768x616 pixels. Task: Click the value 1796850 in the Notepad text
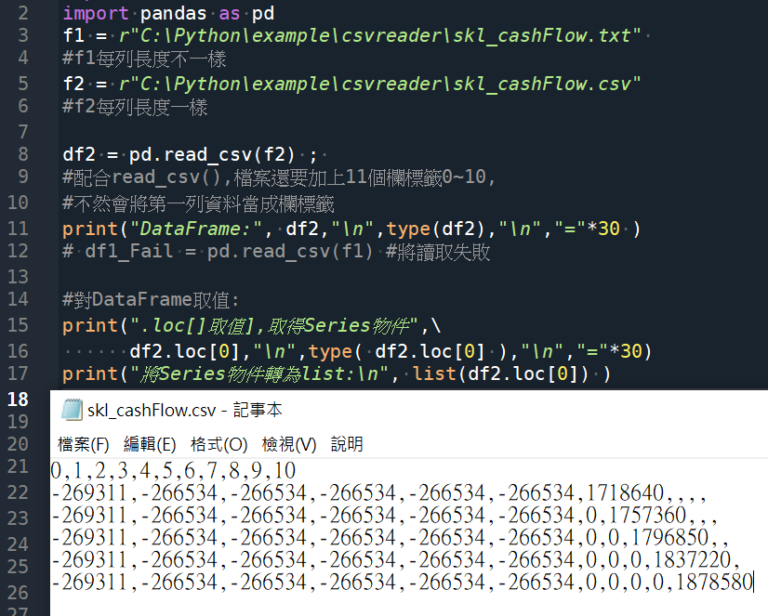(670, 538)
